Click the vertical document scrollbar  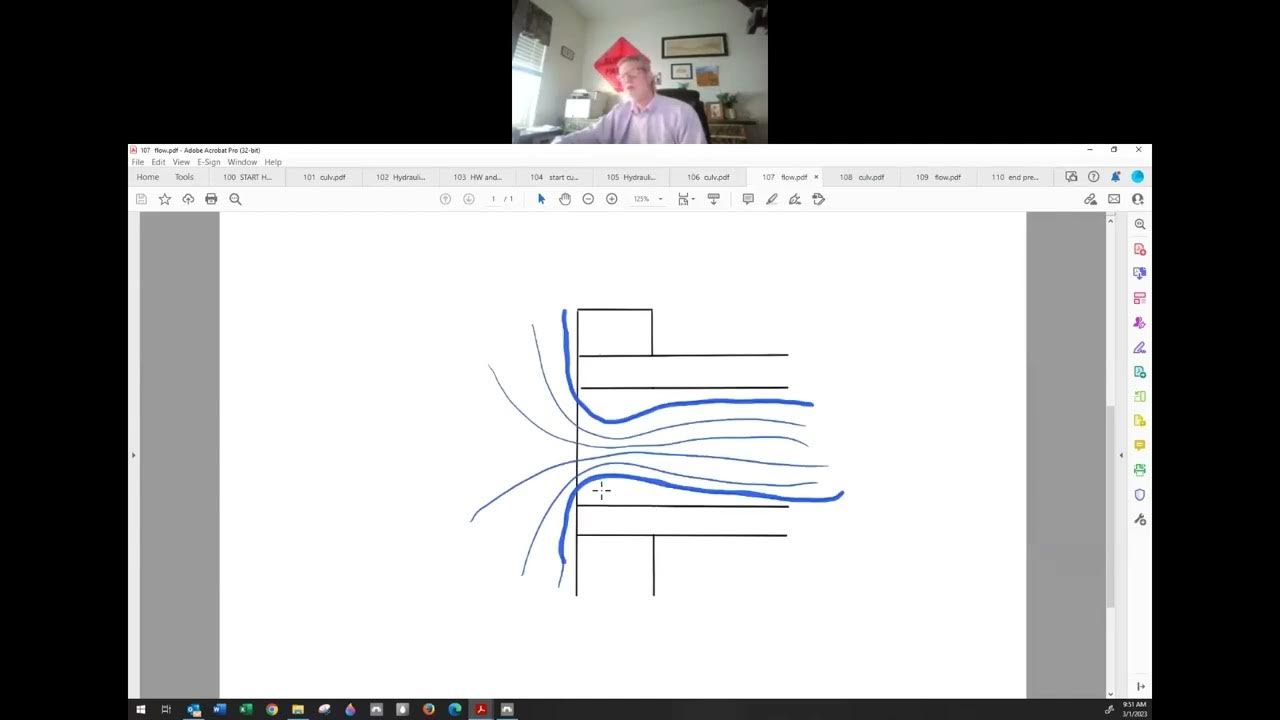[1110, 505]
